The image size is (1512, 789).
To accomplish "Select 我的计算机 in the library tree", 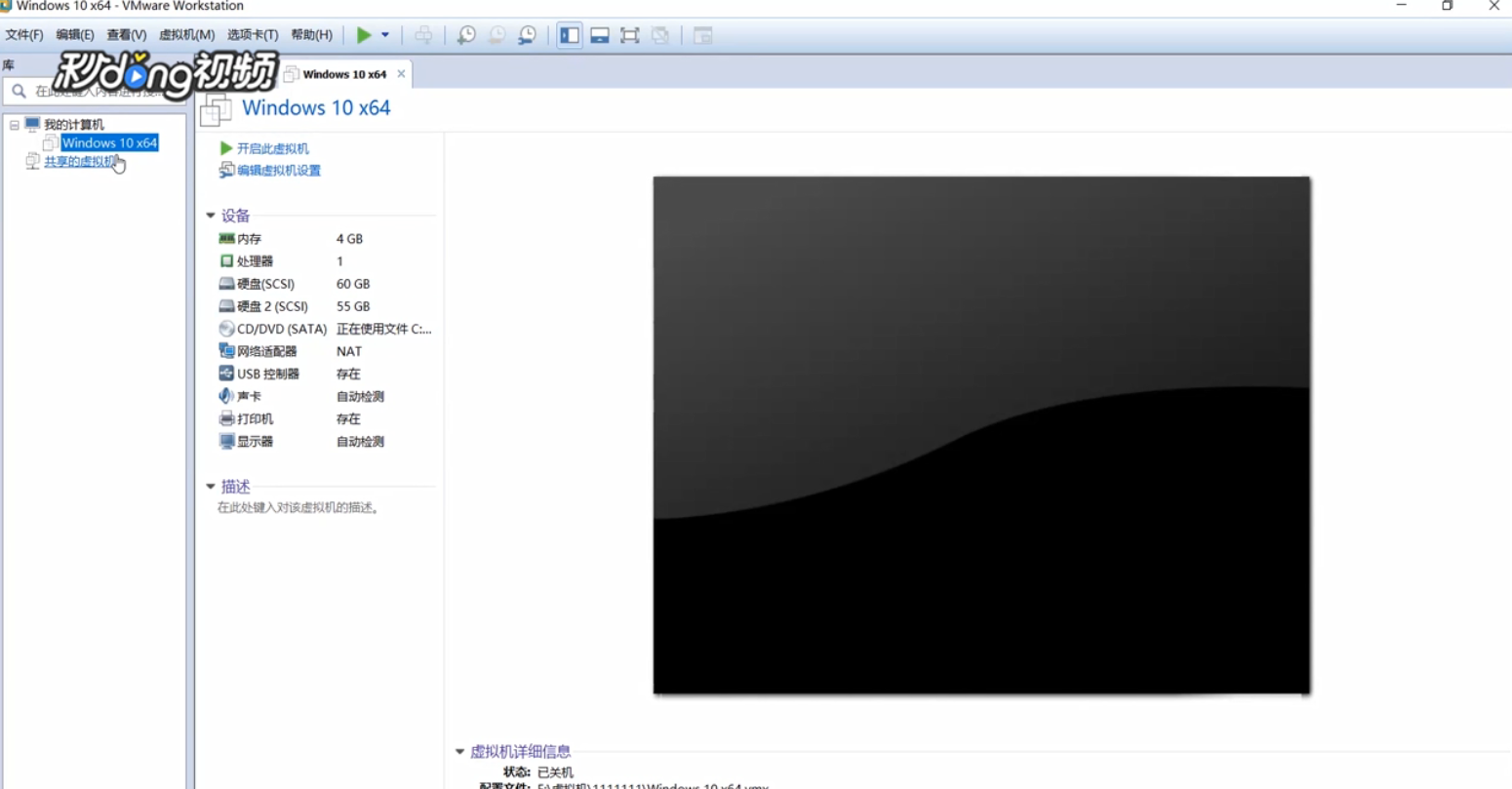I will [74, 125].
